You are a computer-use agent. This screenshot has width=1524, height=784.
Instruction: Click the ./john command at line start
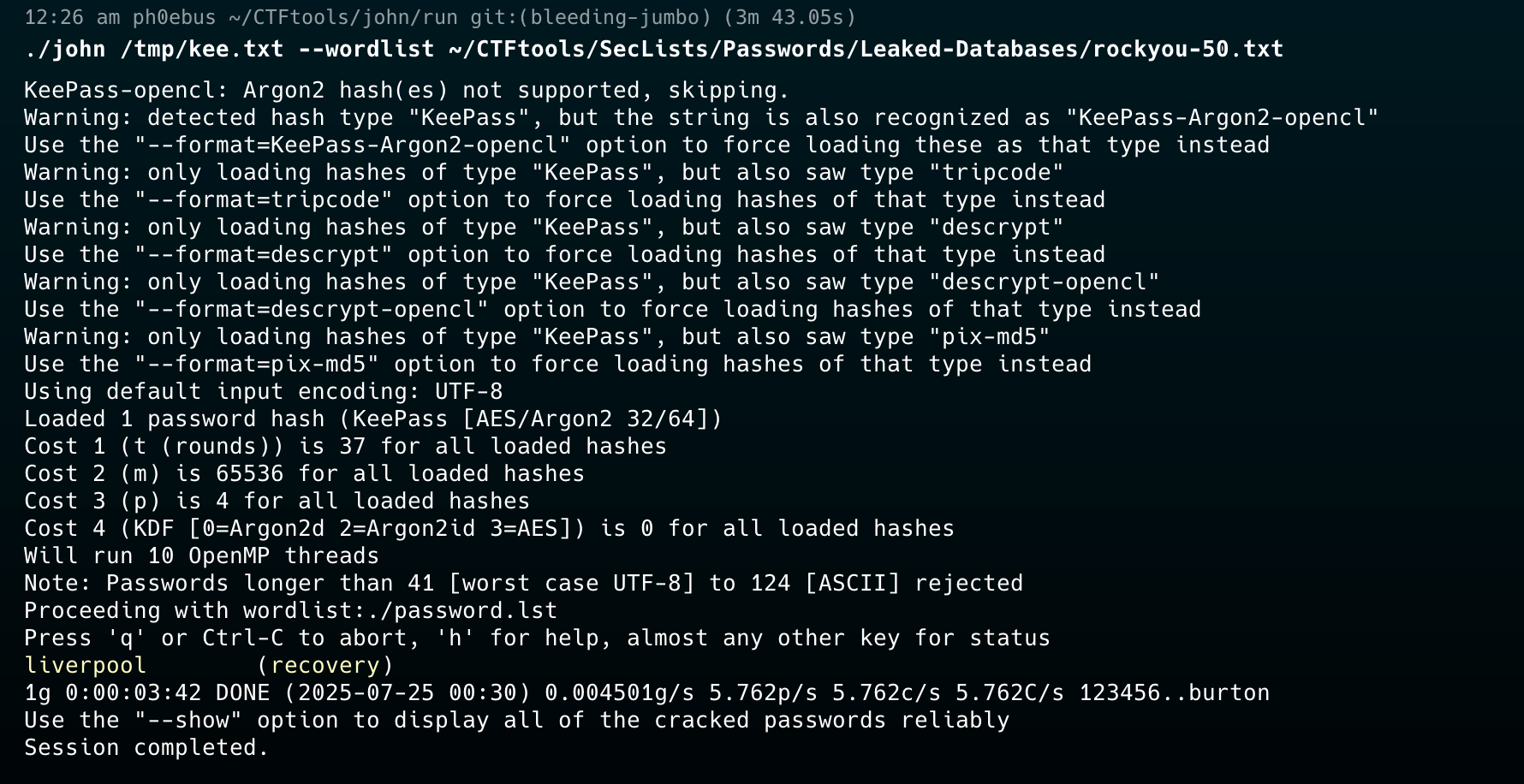tap(65, 49)
